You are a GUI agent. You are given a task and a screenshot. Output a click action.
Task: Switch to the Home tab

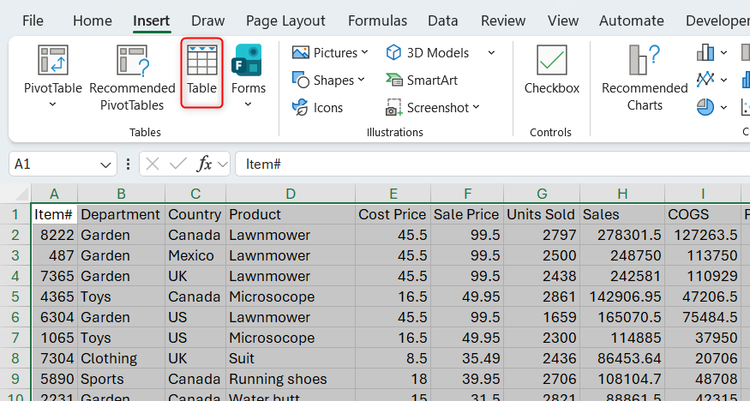pos(92,21)
